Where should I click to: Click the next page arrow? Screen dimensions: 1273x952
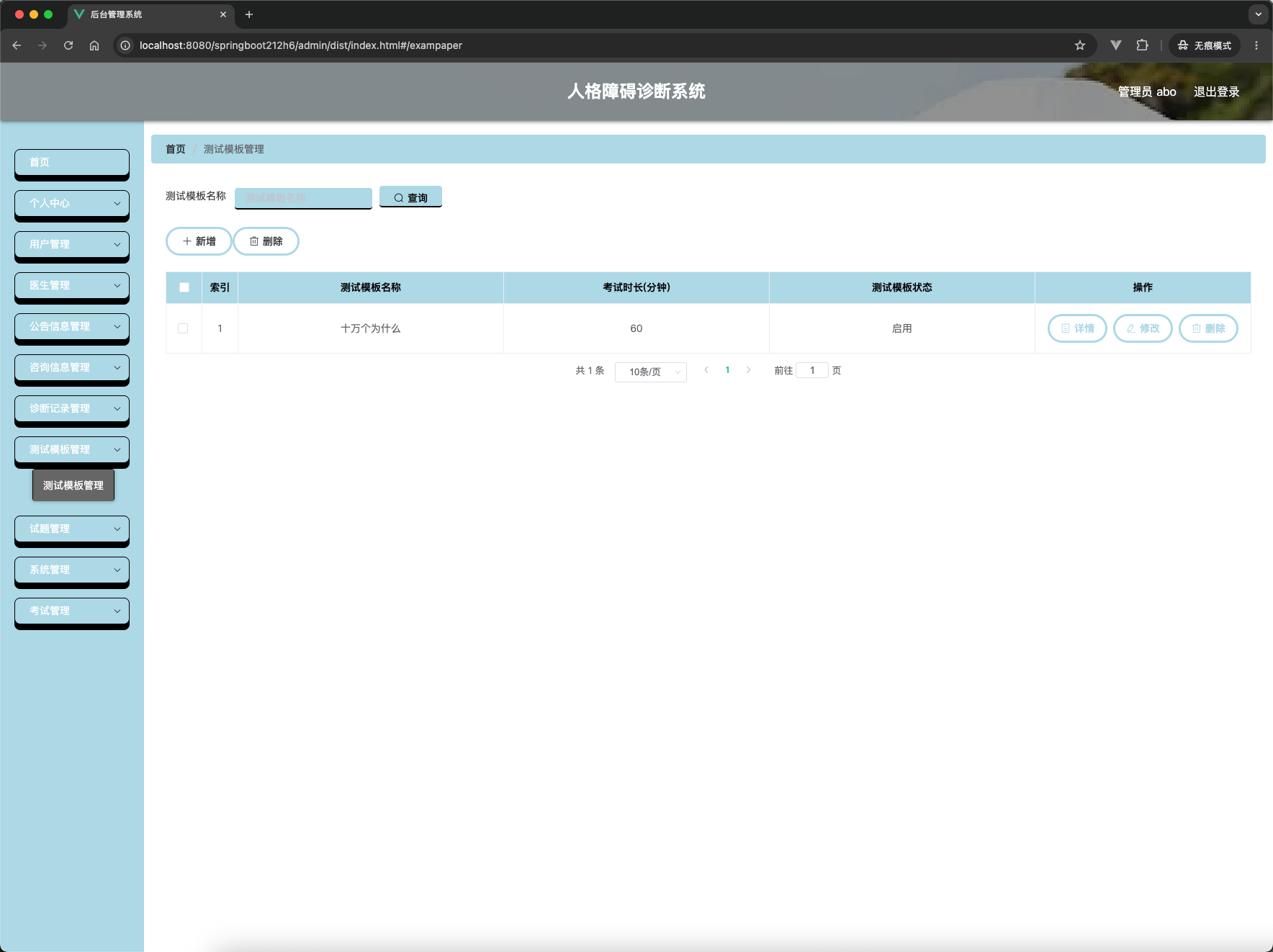click(748, 370)
